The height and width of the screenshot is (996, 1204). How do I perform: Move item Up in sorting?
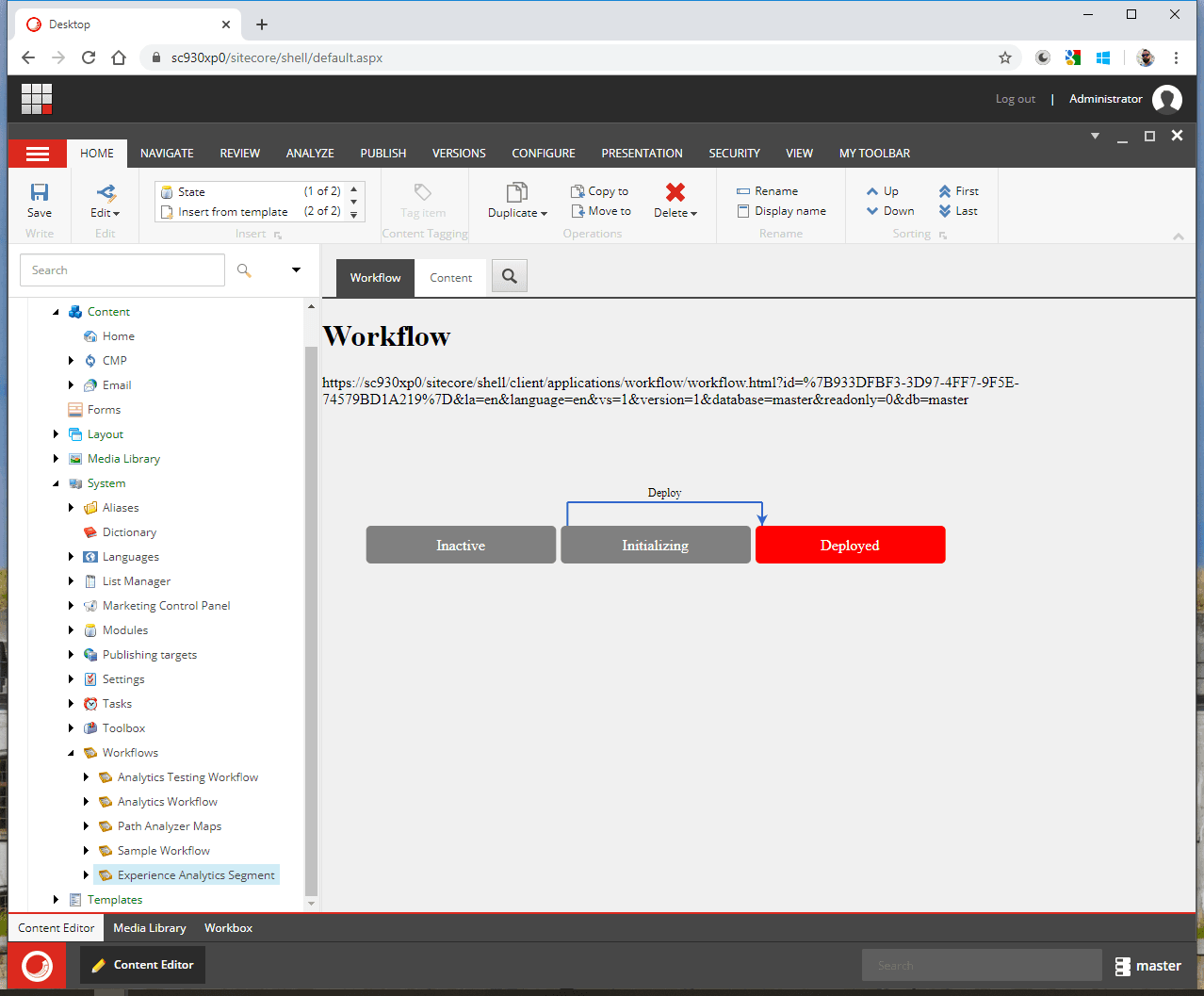883,191
